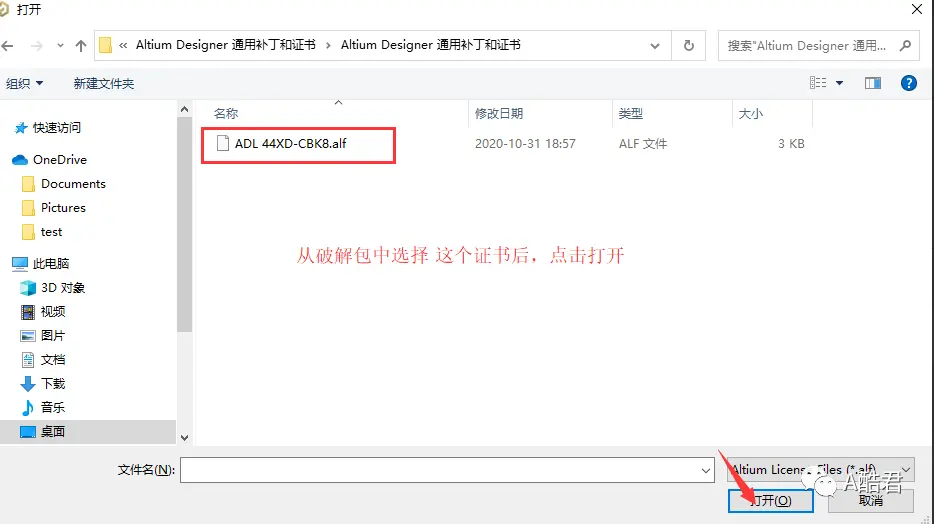Click the navigation pane scroll down arrow
The height and width of the screenshot is (524, 934).
pos(184,438)
